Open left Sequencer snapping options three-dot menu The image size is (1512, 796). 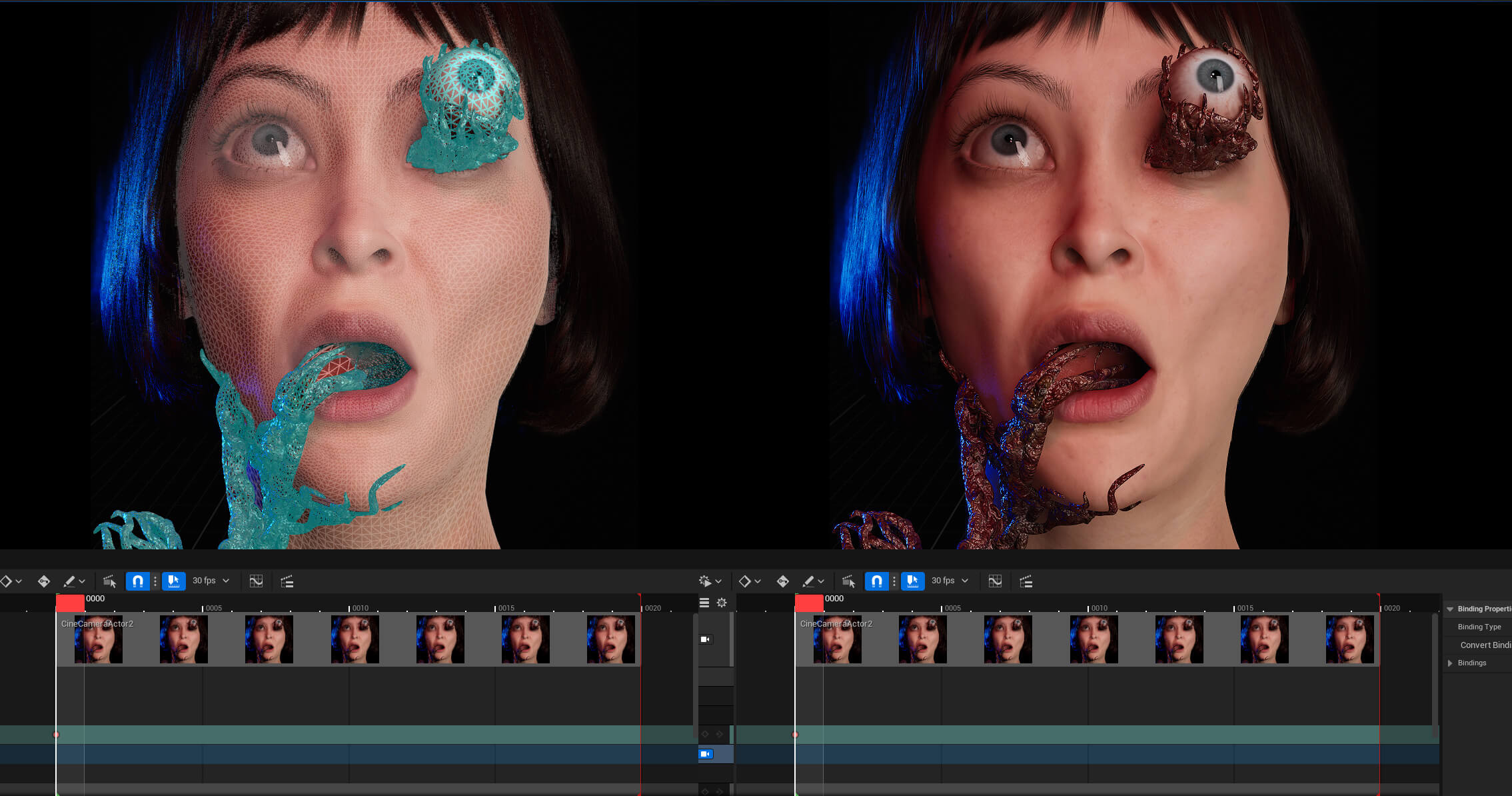[155, 581]
